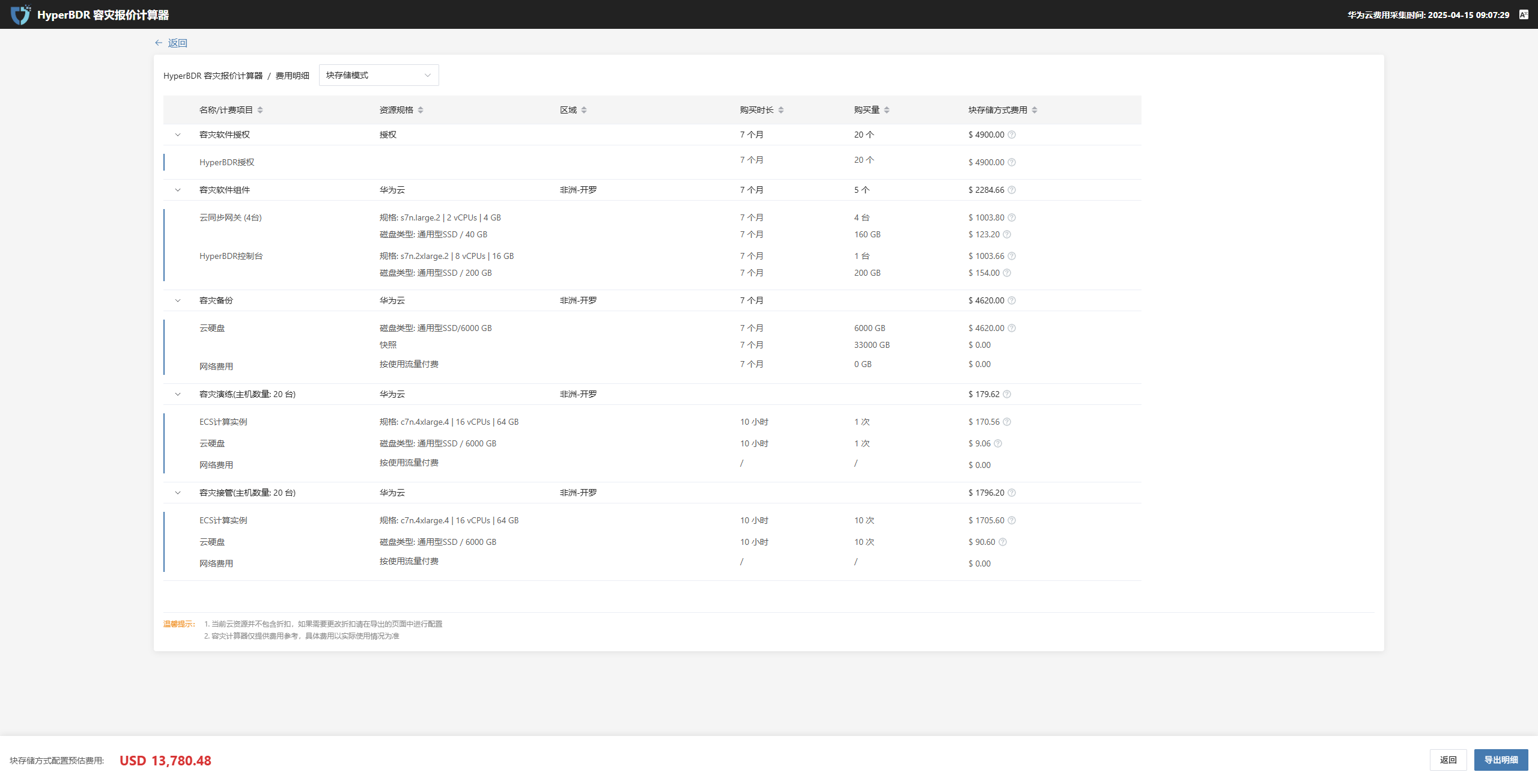Click 33000 GB quantity cell
The height and width of the screenshot is (784, 1538).
(x=872, y=345)
